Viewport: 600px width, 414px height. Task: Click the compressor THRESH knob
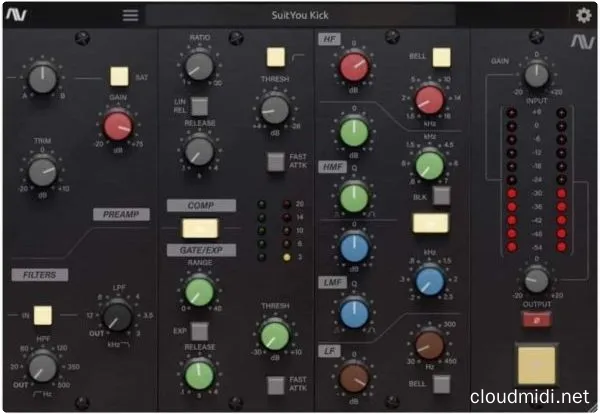[275, 109]
